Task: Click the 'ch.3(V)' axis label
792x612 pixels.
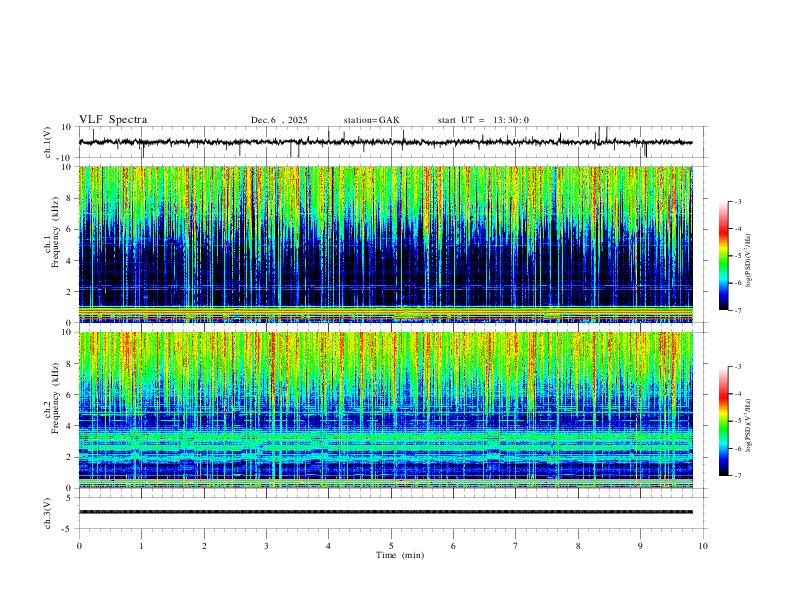Action: (48, 513)
